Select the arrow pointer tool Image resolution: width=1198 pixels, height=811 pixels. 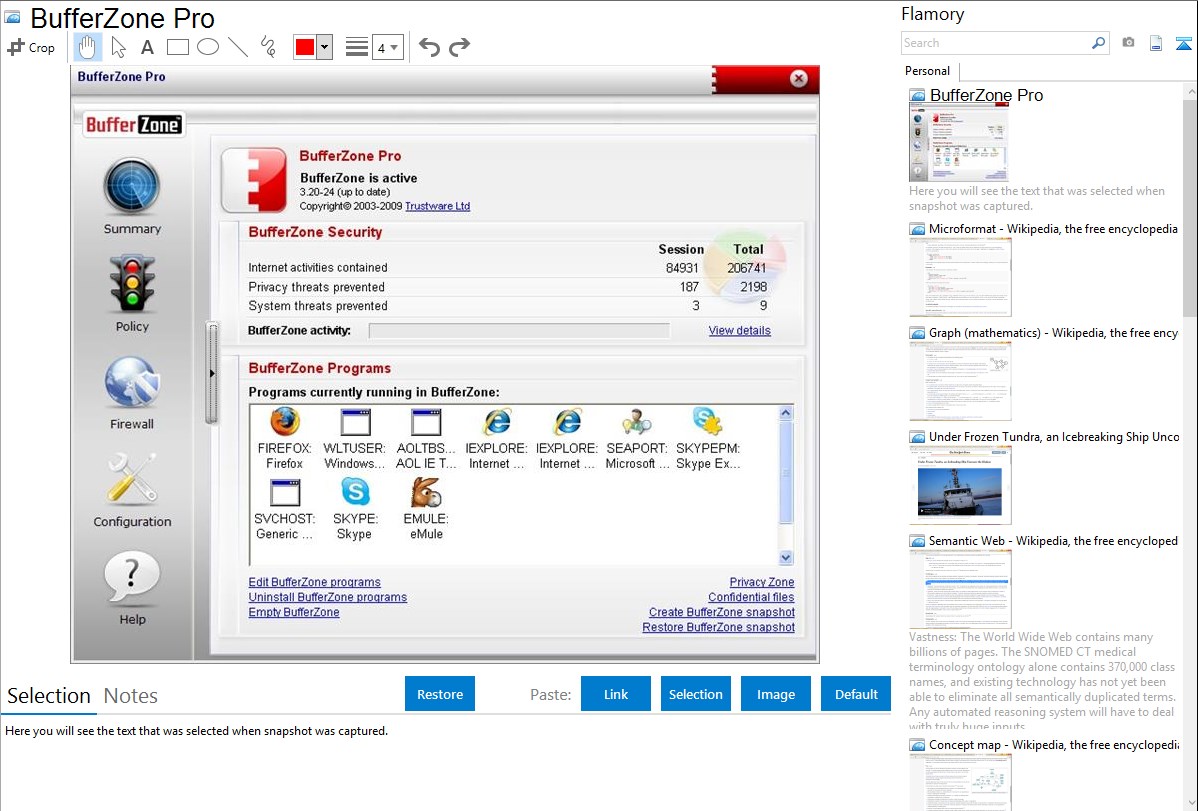click(x=118, y=47)
